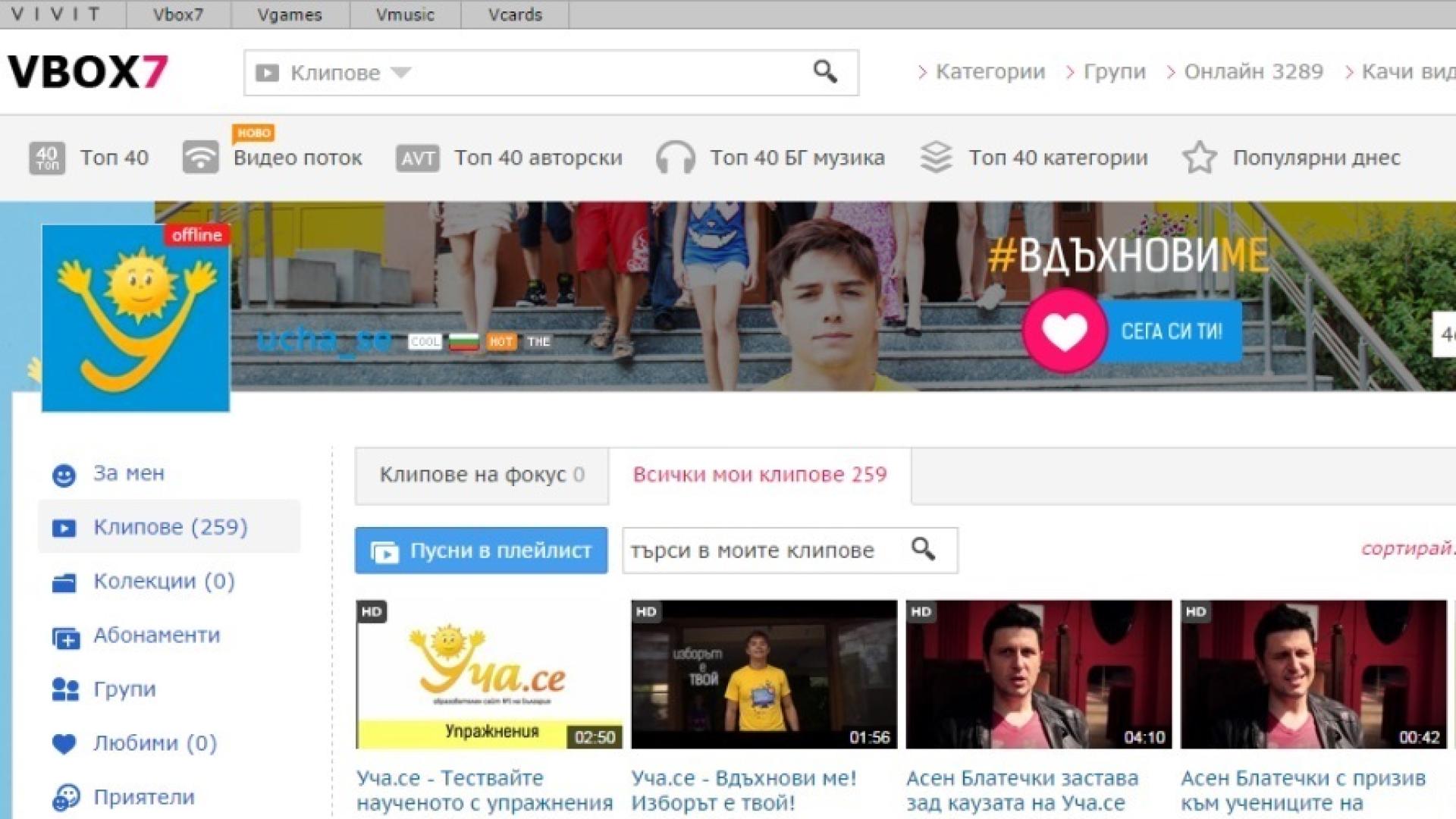
Task: Open Видео поток with the wifi icon
Action: click(199, 158)
